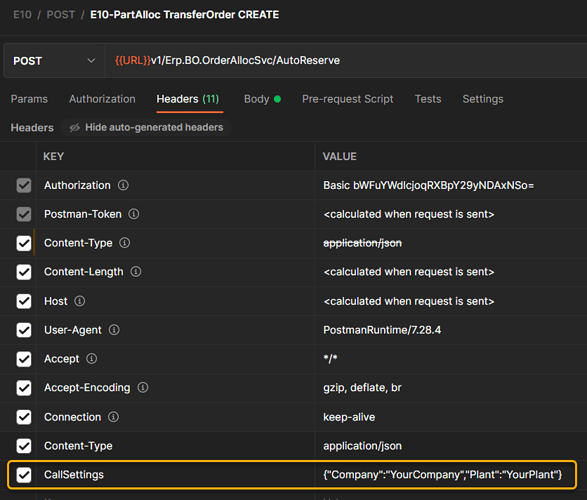
Task: Uncheck the CallSettings header checkbox
Action: click(24, 475)
